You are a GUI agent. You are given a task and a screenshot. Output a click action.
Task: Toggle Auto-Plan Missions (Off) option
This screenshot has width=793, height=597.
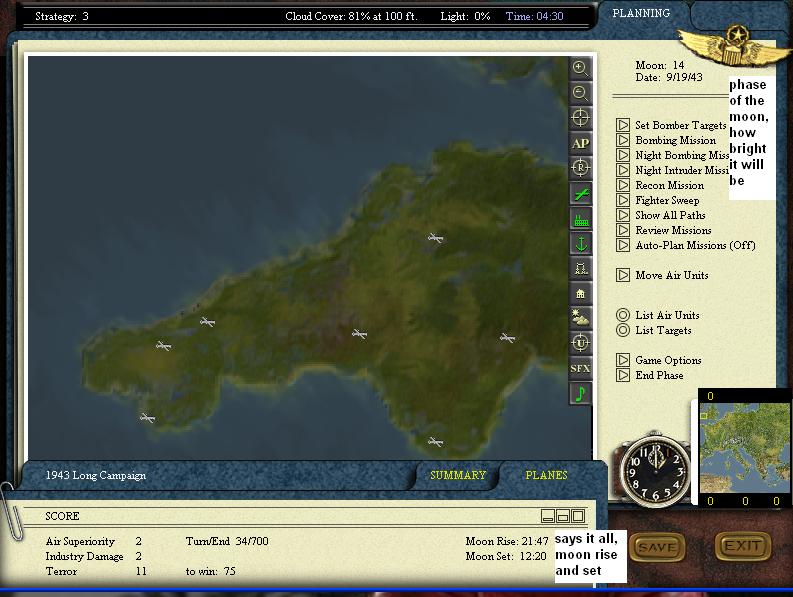pos(623,245)
